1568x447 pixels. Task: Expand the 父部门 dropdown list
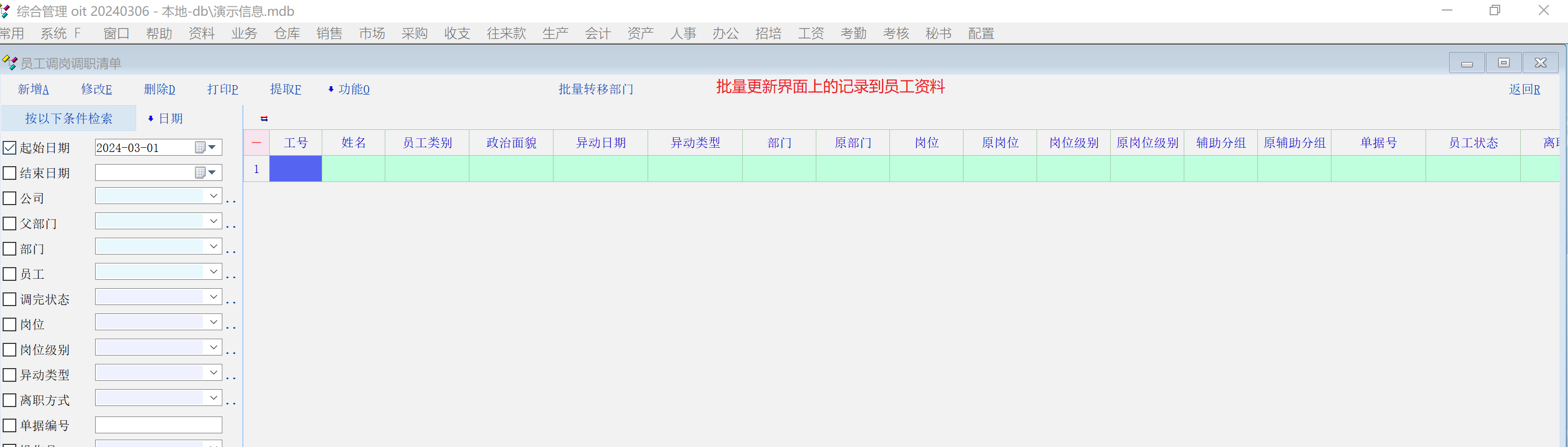(x=213, y=221)
